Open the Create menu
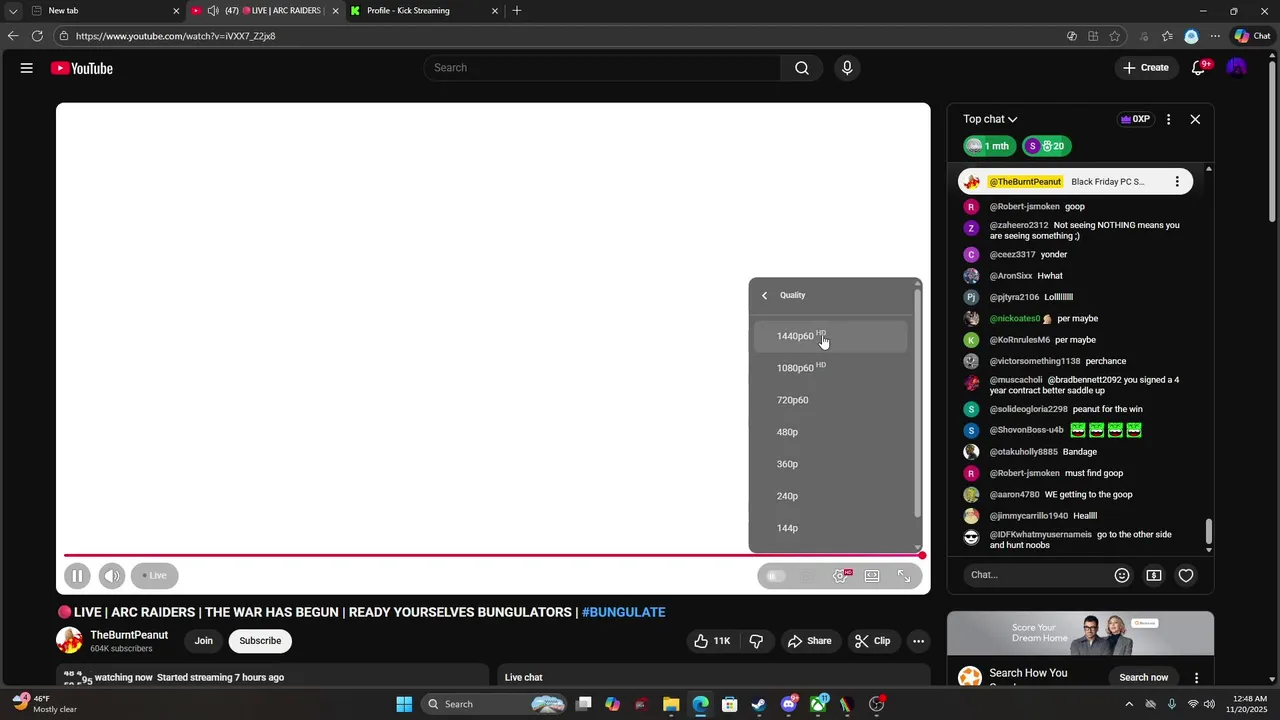 1146,68
